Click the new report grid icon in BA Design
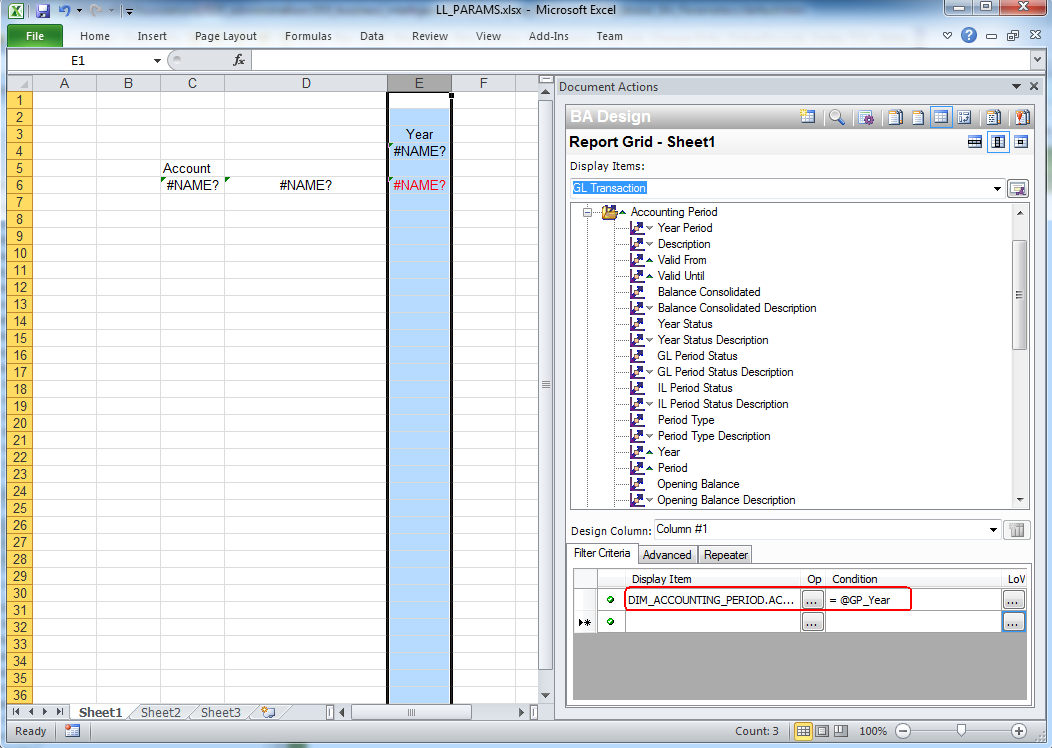The width and height of the screenshot is (1052, 748). (808, 117)
